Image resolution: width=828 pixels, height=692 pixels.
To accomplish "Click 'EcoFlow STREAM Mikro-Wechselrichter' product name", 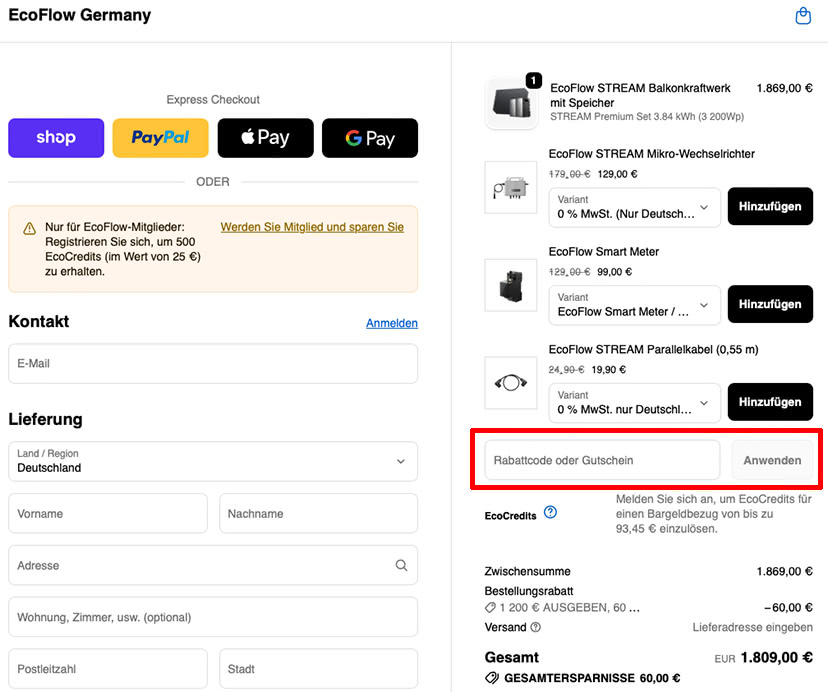I will [x=652, y=154].
